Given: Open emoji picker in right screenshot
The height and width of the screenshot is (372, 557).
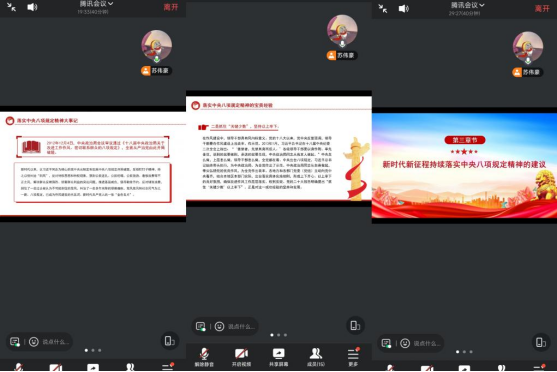Looking at the screenshot, I should tap(405, 343).
